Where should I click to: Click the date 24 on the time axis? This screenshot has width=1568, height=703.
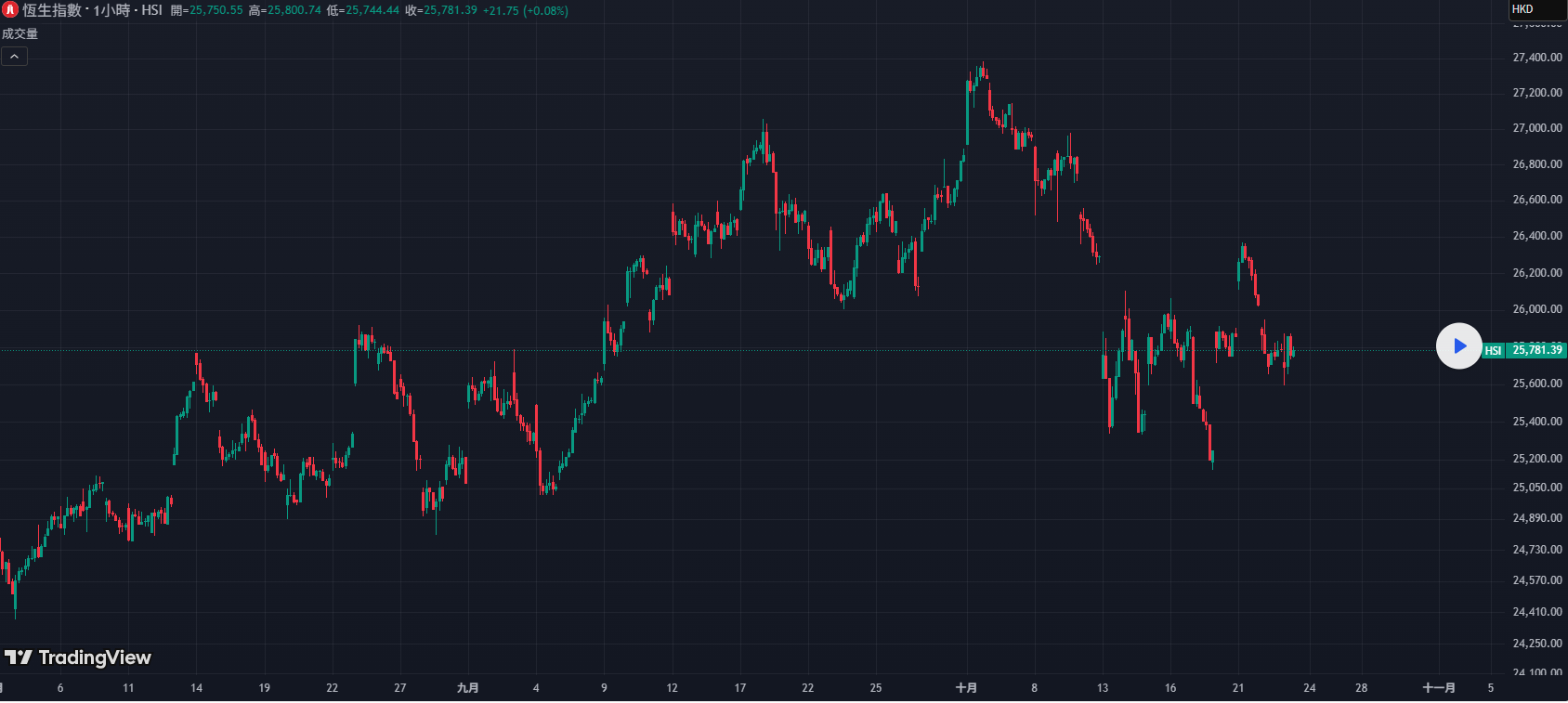[x=1309, y=688]
